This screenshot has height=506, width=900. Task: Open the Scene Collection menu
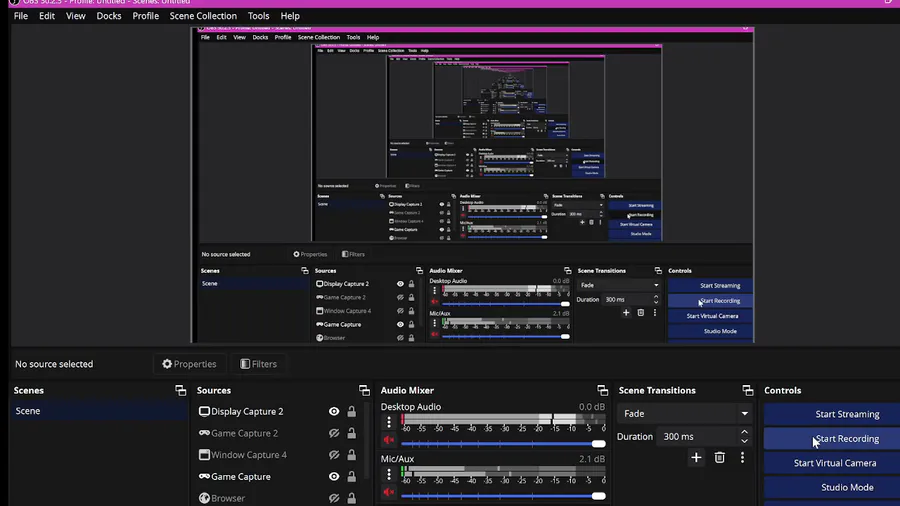[x=203, y=16]
